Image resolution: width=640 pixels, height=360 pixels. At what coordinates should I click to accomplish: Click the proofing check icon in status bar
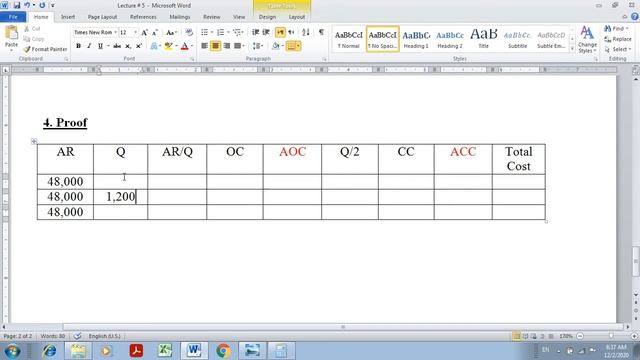(77, 336)
